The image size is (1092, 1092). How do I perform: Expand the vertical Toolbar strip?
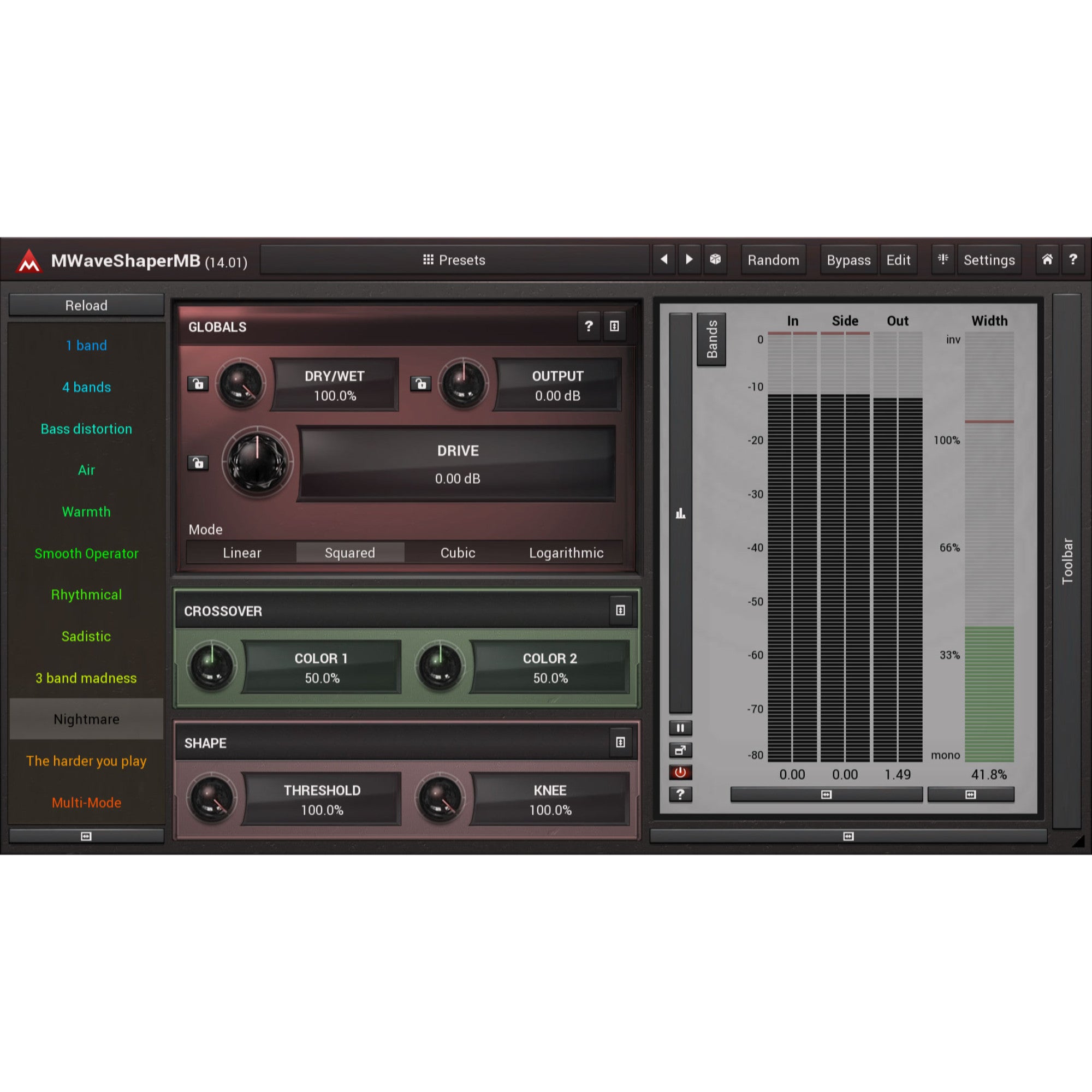1066,561
